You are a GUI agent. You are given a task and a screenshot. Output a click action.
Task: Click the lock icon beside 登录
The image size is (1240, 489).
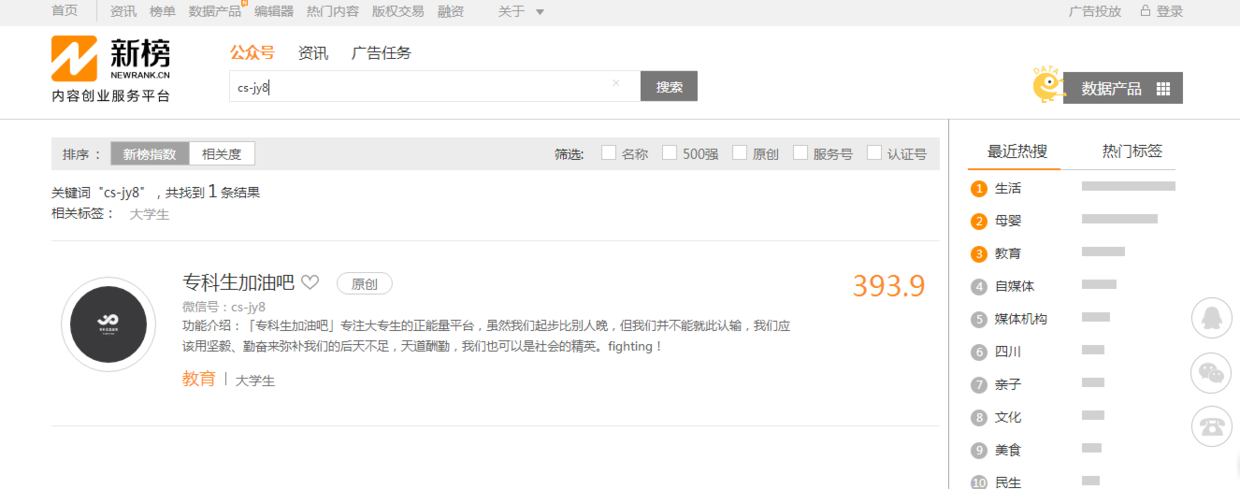1144,11
